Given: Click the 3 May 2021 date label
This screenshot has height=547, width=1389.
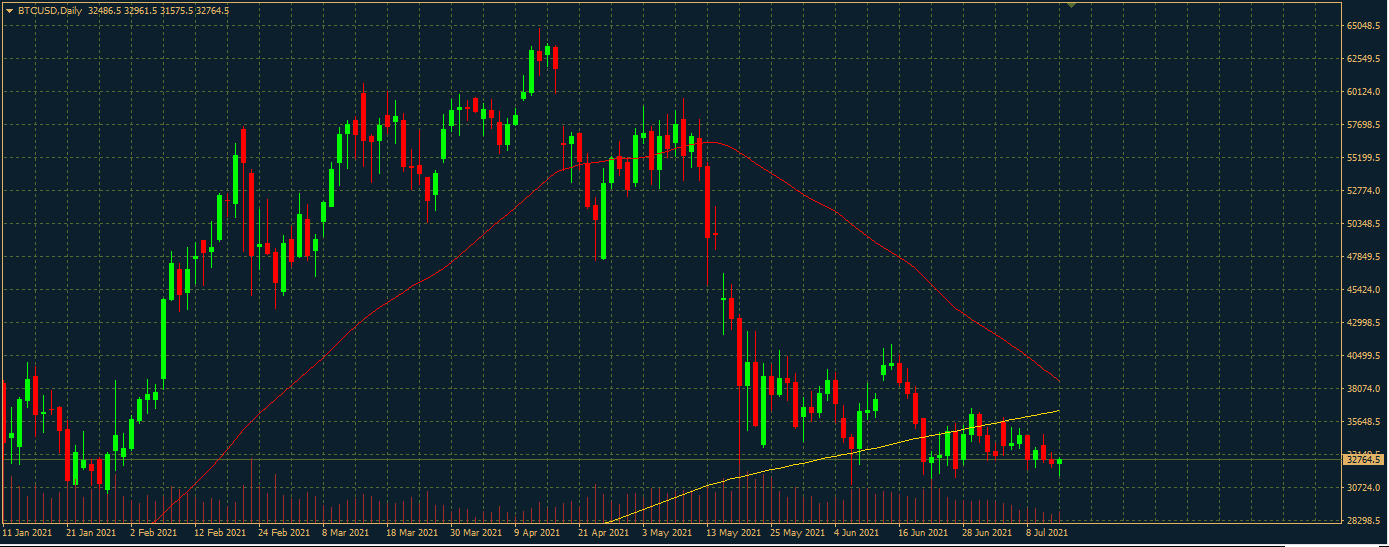Looking at the screenshot, I should coord(669,534).
